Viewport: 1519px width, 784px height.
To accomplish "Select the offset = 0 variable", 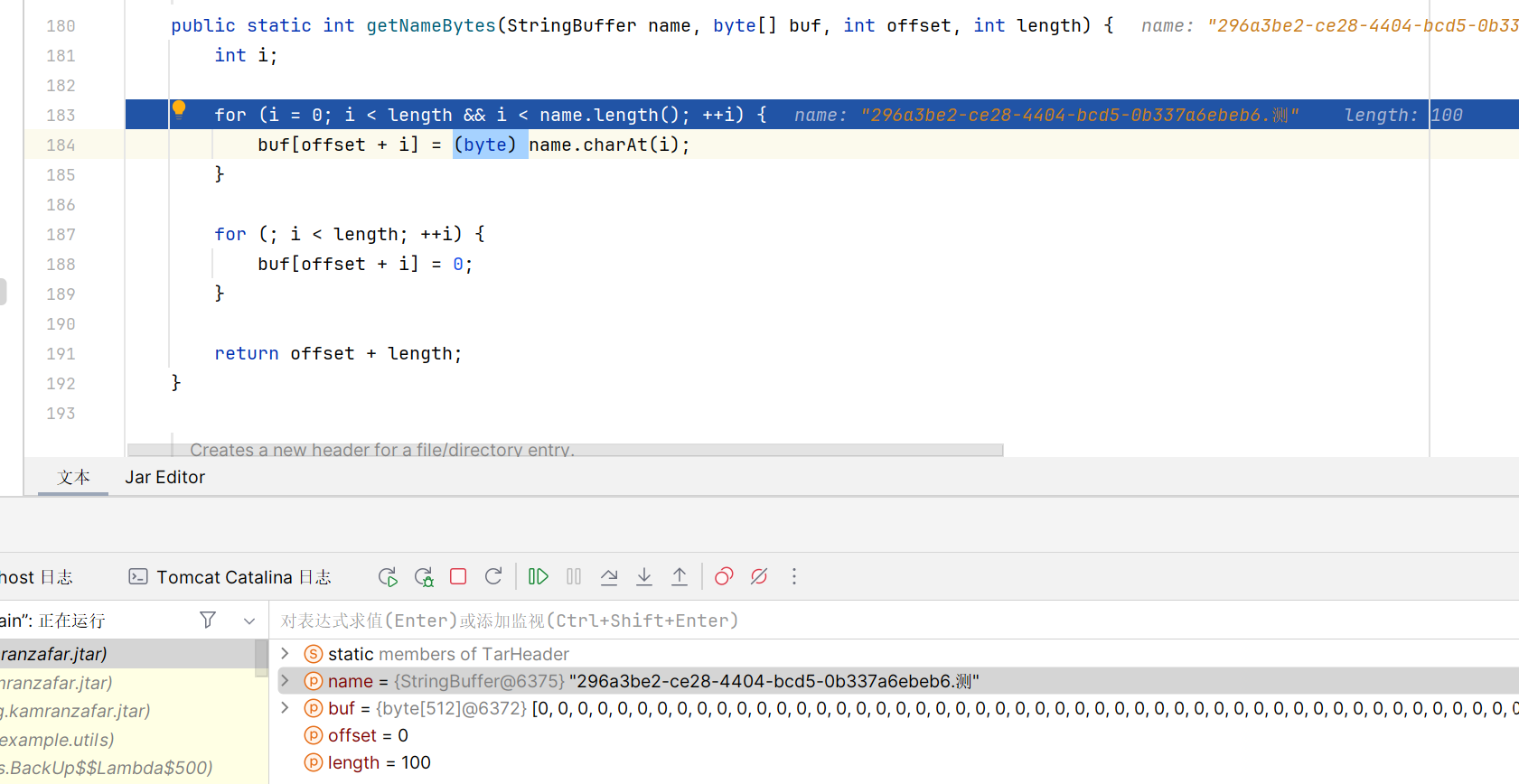I will coord(368,735).
